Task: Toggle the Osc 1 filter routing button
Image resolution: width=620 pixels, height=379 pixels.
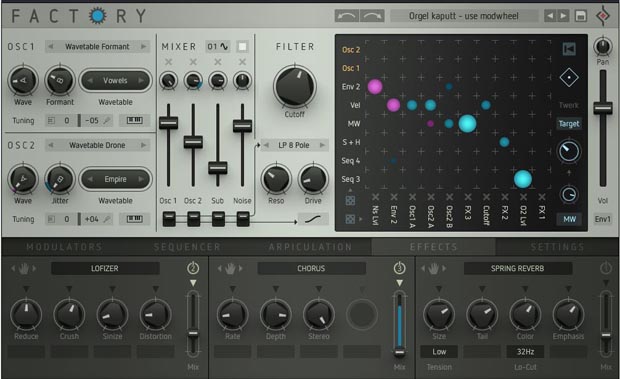Action: 169,219
